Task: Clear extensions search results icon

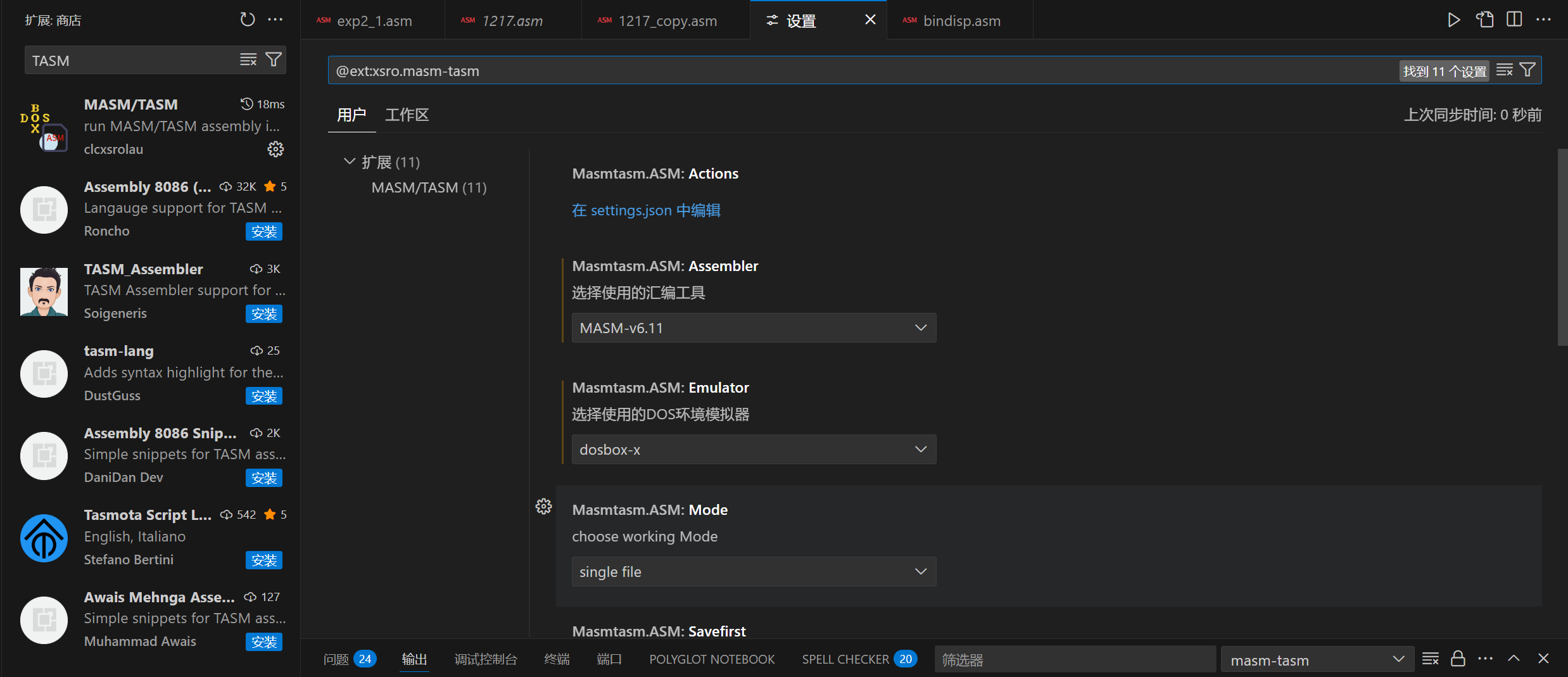Action: point(248,60)
